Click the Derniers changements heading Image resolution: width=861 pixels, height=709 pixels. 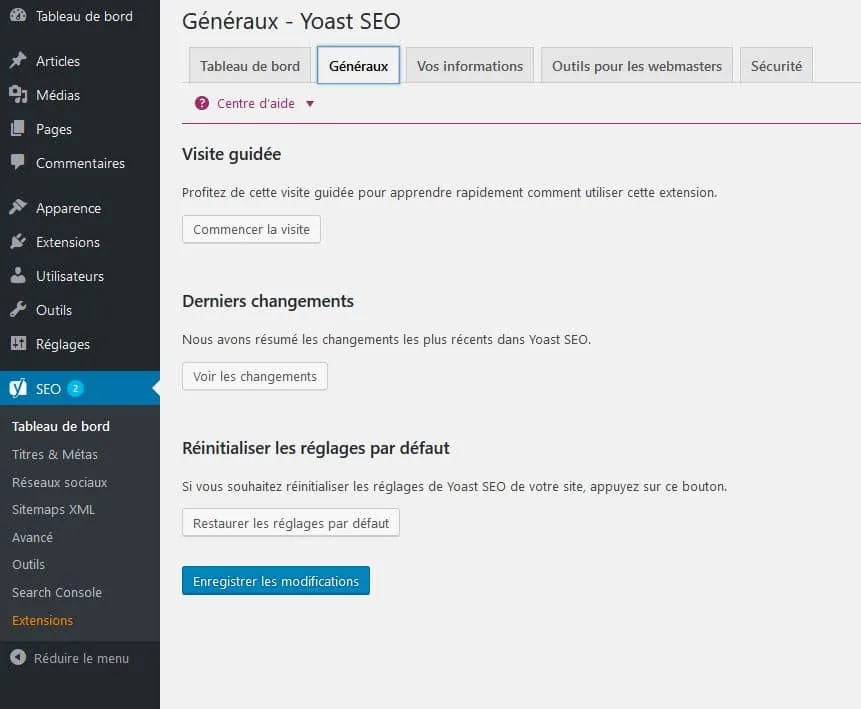tap(268, 301)
